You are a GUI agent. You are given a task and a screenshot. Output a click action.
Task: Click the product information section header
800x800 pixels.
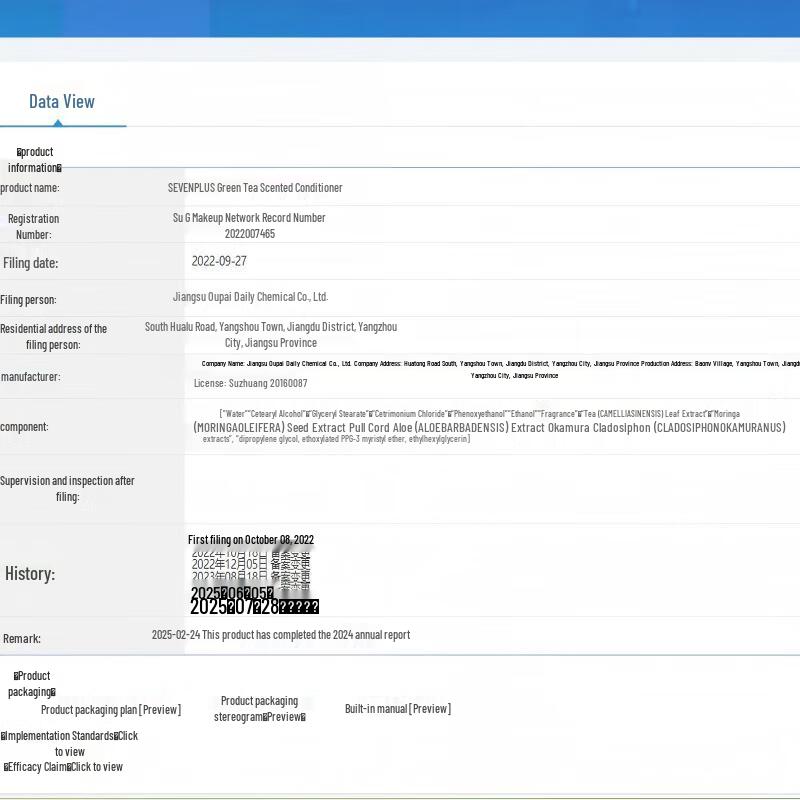click(x=34, y=160)
